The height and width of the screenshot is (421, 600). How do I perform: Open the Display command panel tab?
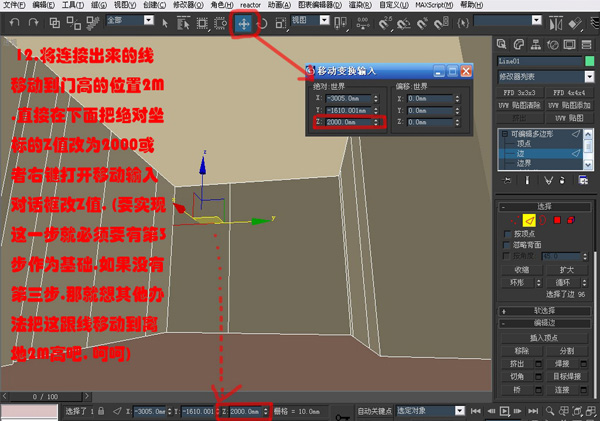(569, 44)
